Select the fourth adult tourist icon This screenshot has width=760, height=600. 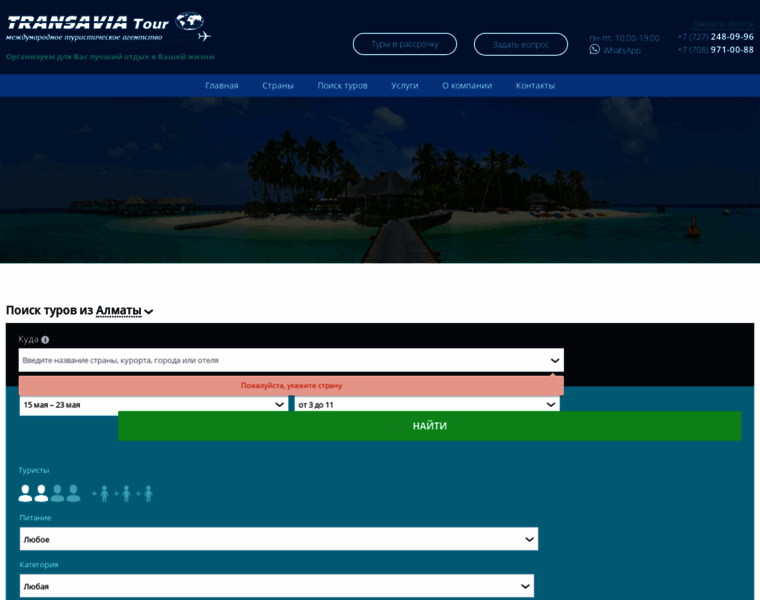(x=73, y=493)
